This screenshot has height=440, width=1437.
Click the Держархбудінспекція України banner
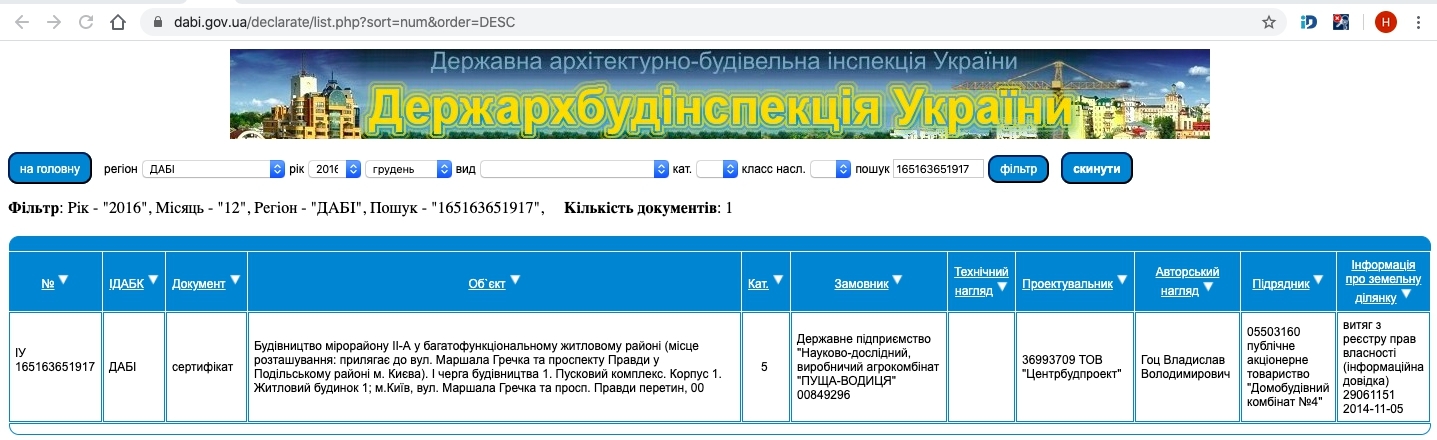(x=719, y=93)
